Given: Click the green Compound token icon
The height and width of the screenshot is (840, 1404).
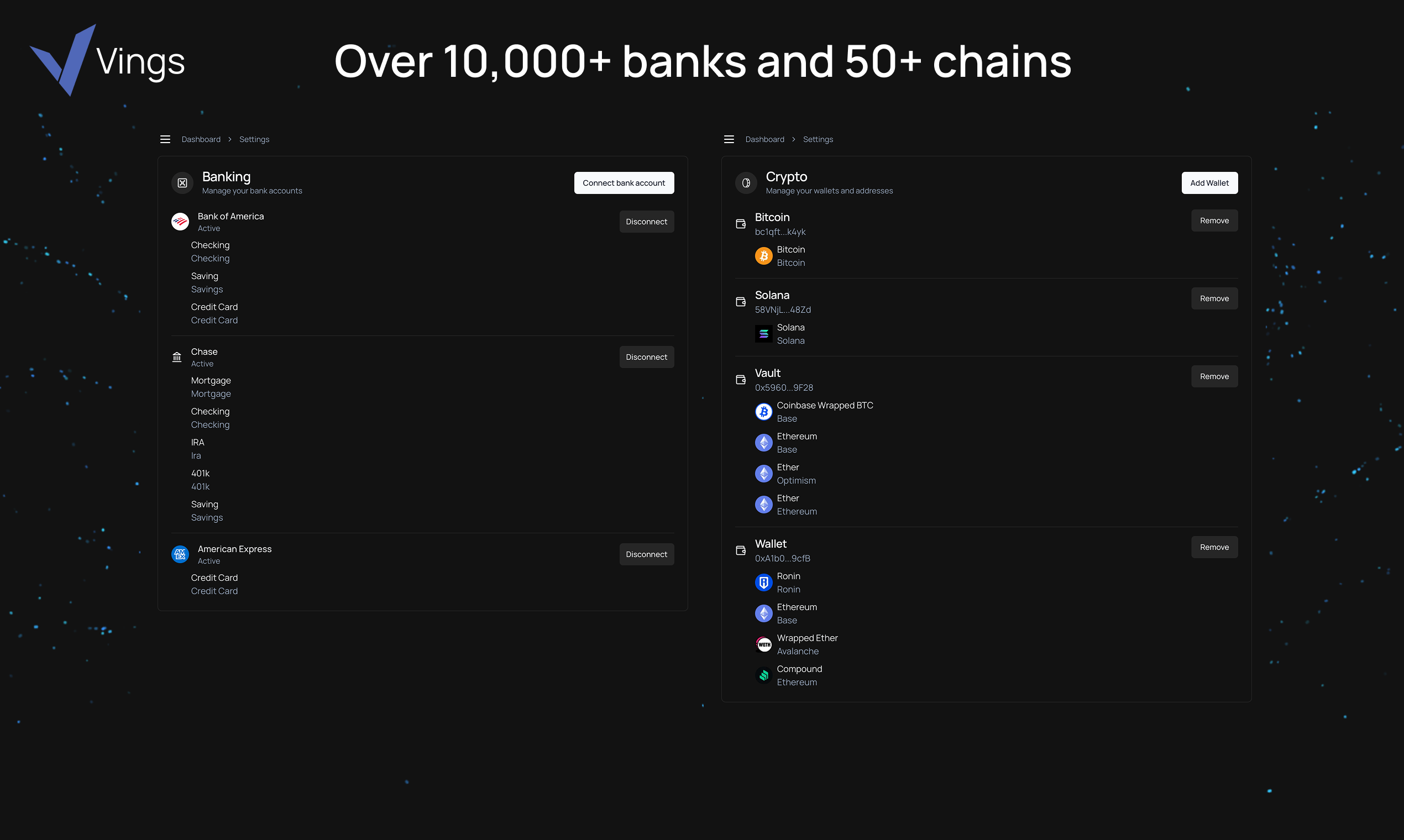Looking at the screenshot, I should pyautogui.click(x=764, y=675).
